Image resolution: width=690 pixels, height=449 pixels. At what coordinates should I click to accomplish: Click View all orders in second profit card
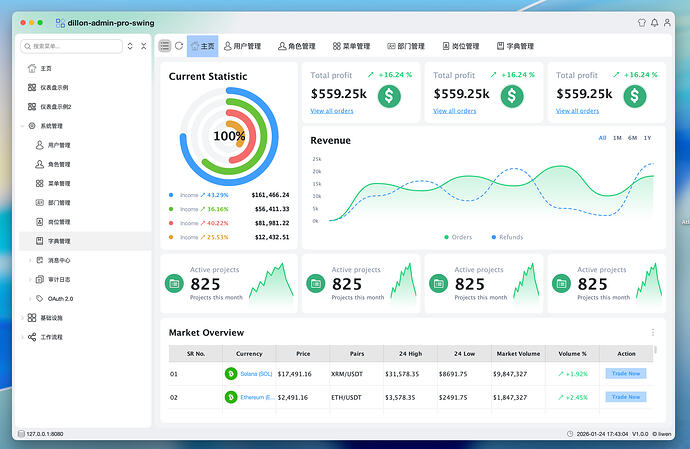click(x=455, y=111)
